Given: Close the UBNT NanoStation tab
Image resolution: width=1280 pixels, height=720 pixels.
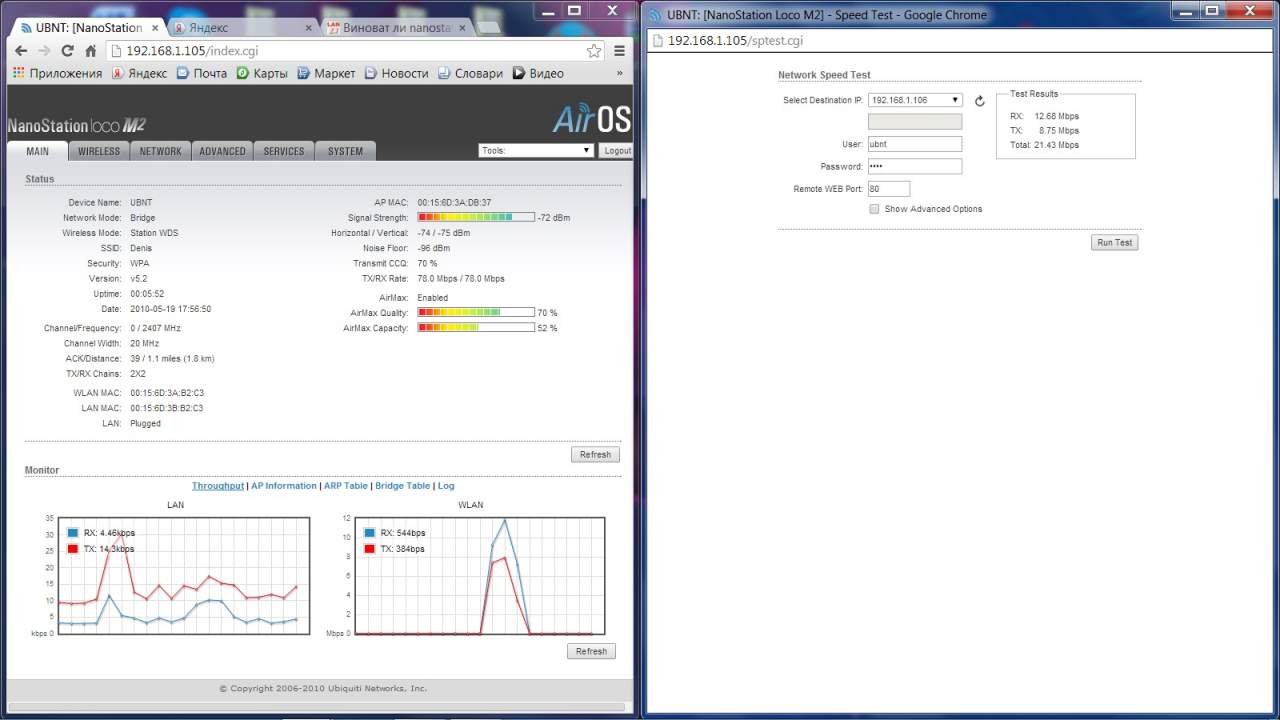Looking at the screenshot, I should tap(157, 28).
